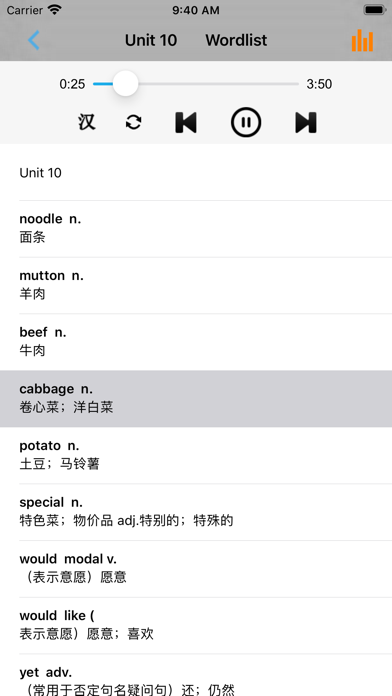Toggle the 汉 Chinese translation display
The width and height of the screenshot is (392, 696).
tap(87, 122)
